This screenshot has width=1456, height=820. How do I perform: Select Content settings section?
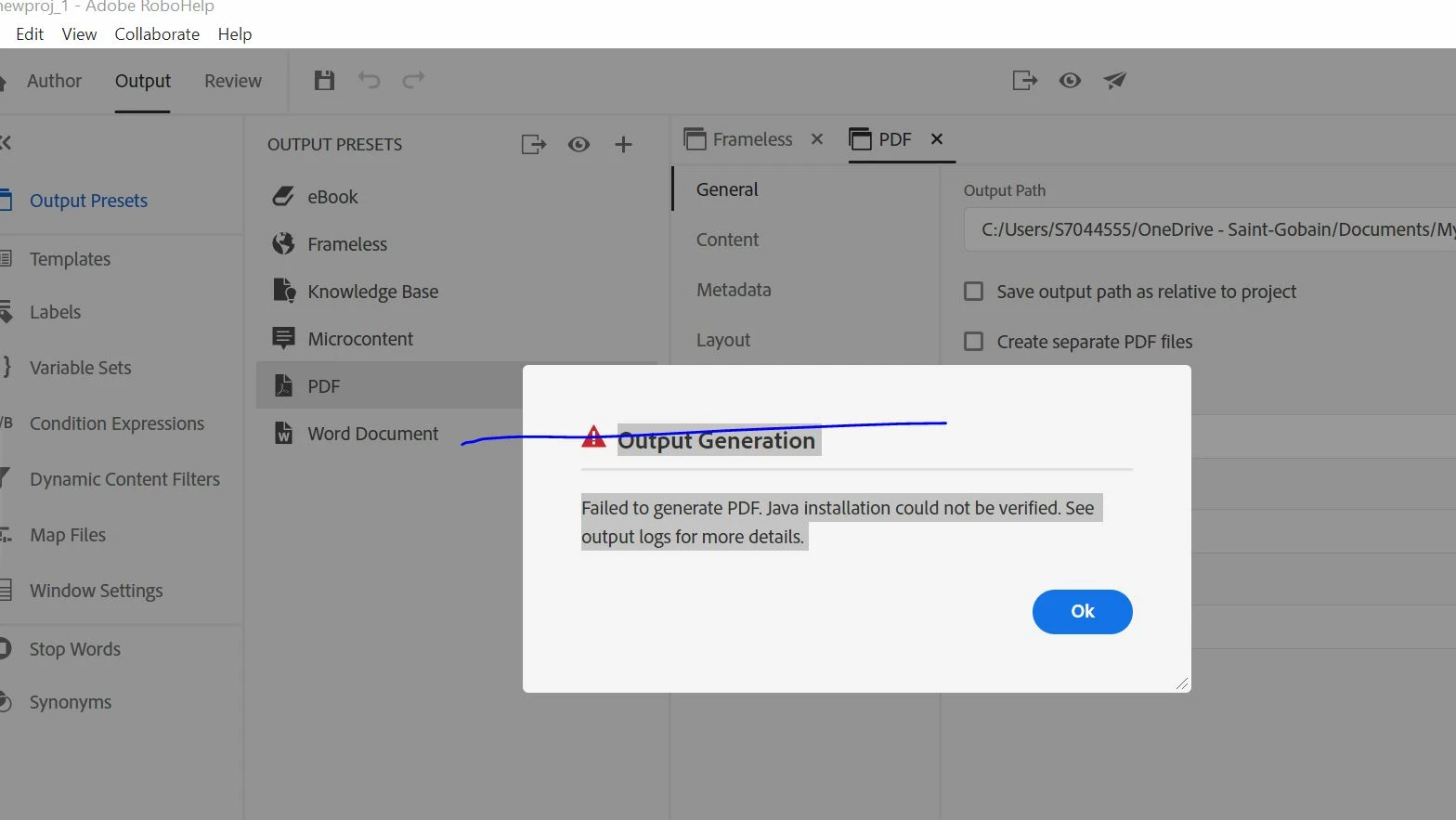727,240
